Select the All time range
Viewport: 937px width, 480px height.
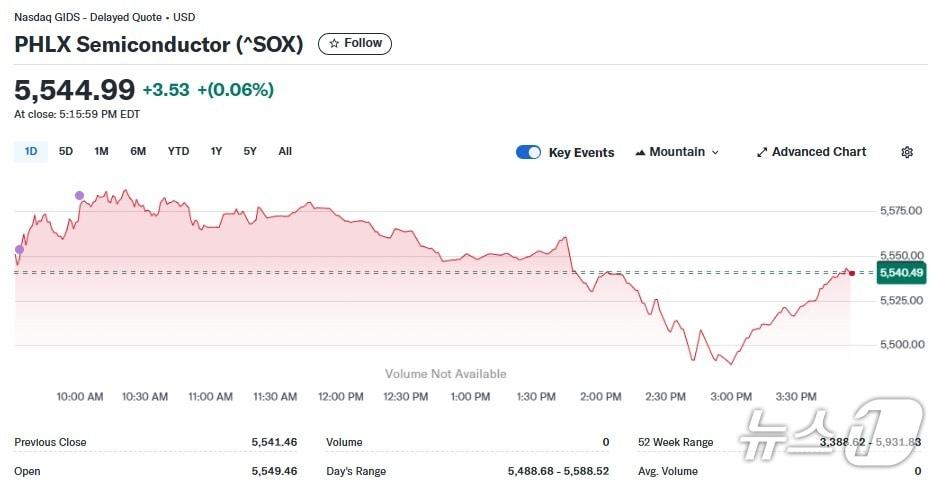point(285,151)
